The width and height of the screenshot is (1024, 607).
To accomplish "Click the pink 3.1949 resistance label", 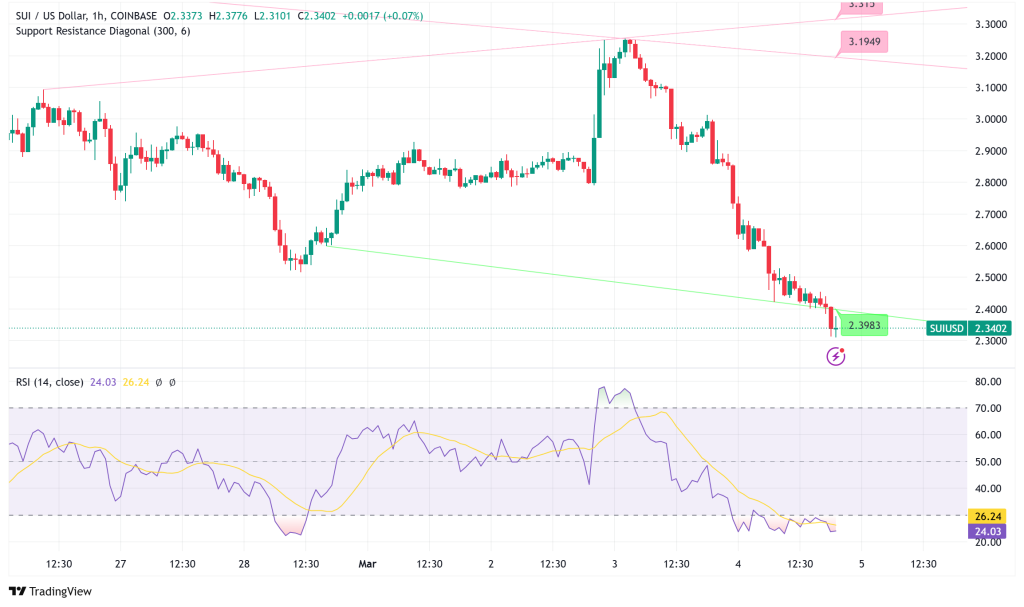I will [864, 42].
